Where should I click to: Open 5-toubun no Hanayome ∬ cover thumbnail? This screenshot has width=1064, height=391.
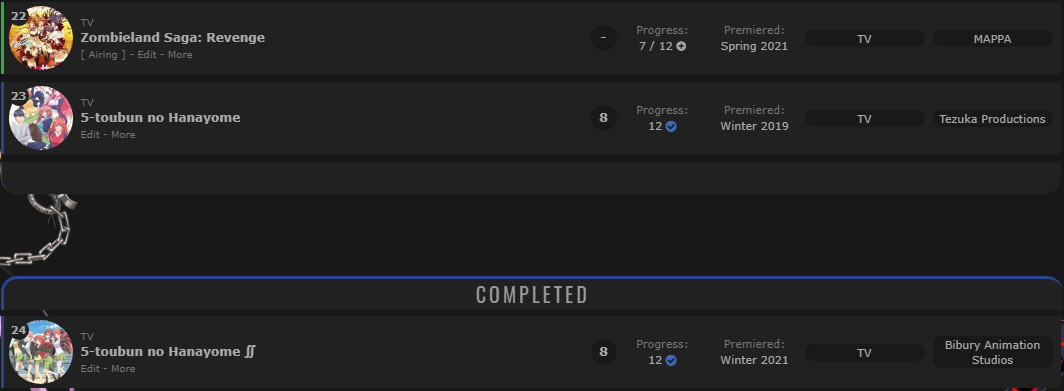point(41,352)
